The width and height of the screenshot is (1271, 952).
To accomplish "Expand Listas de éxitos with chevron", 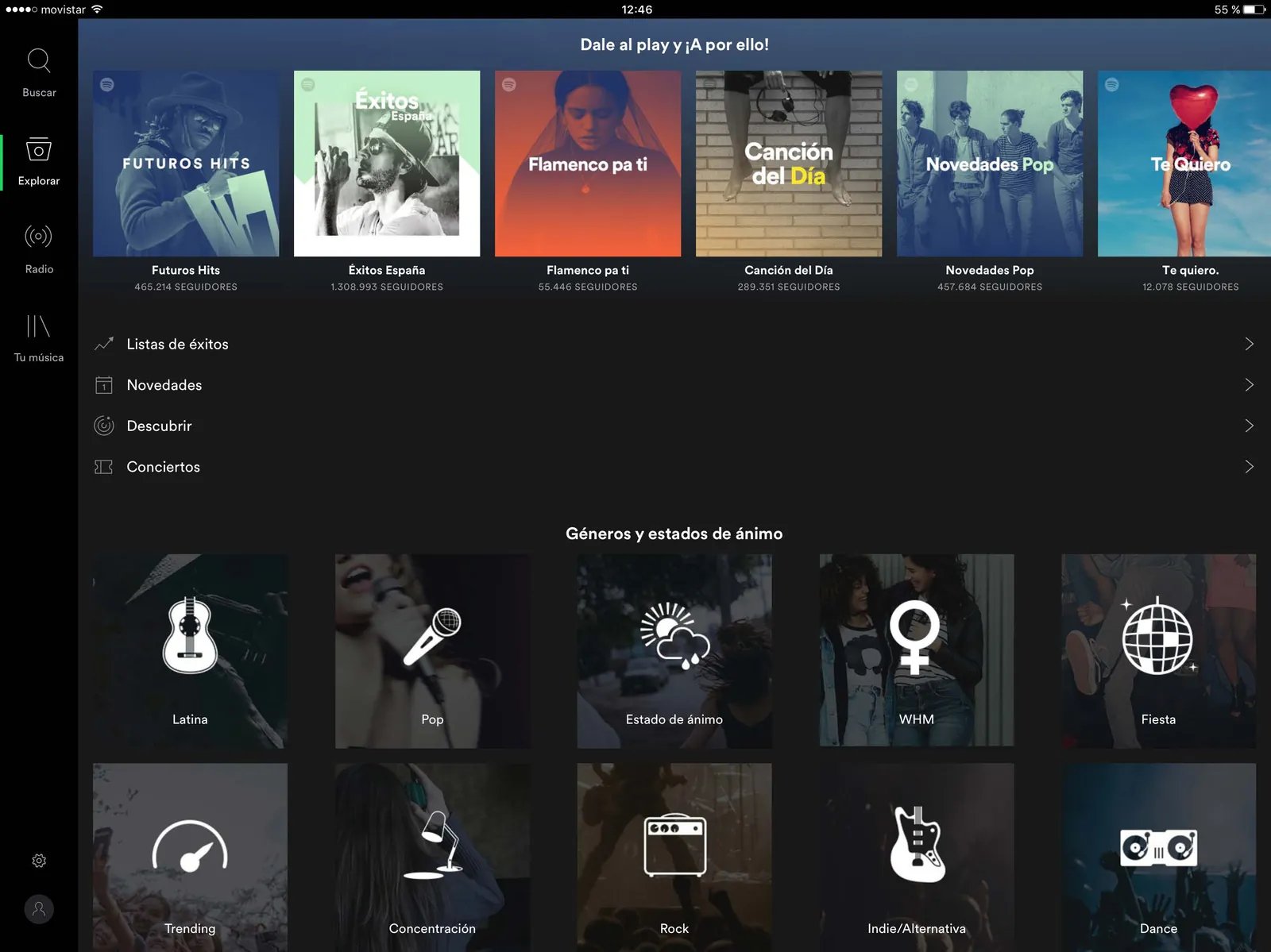I will 1249,344.
